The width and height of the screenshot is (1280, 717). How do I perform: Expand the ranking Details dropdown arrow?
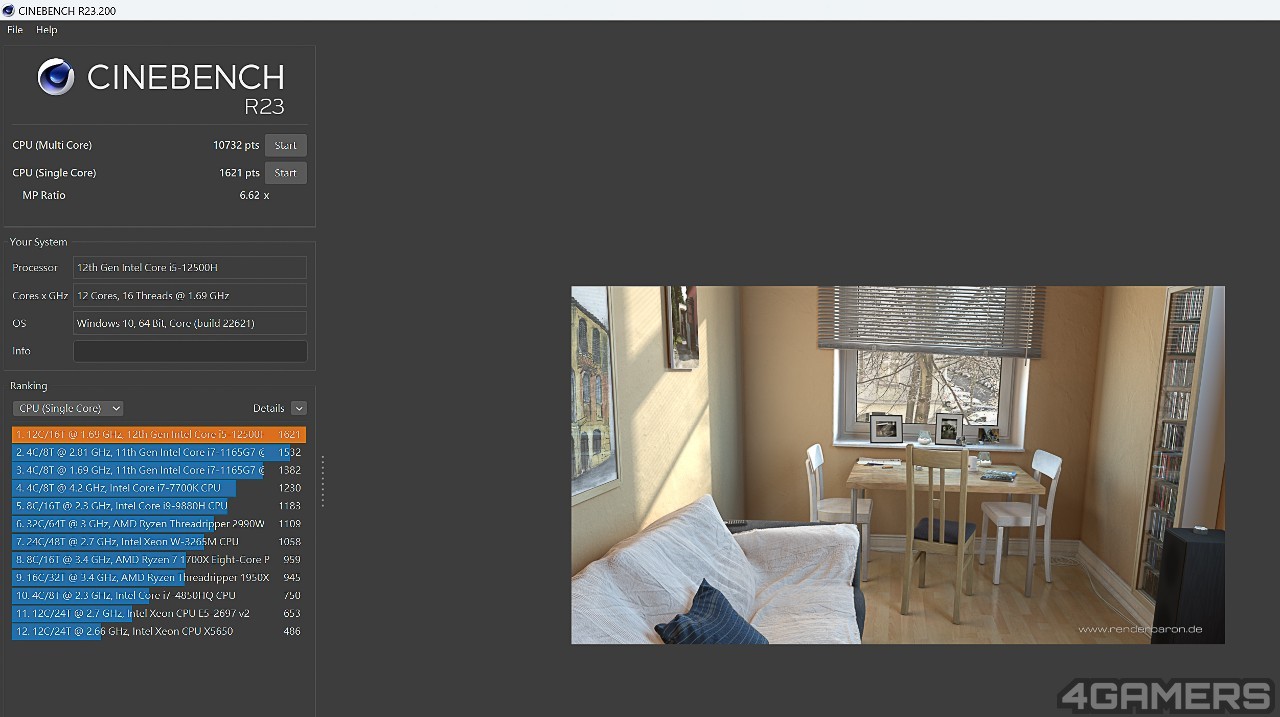(299, 408)
